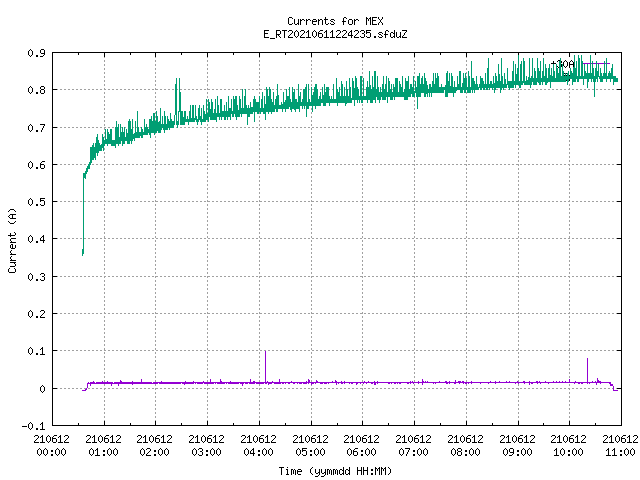
Task: Click the 0.6 y-axis tick label
Action: point(37,165)
